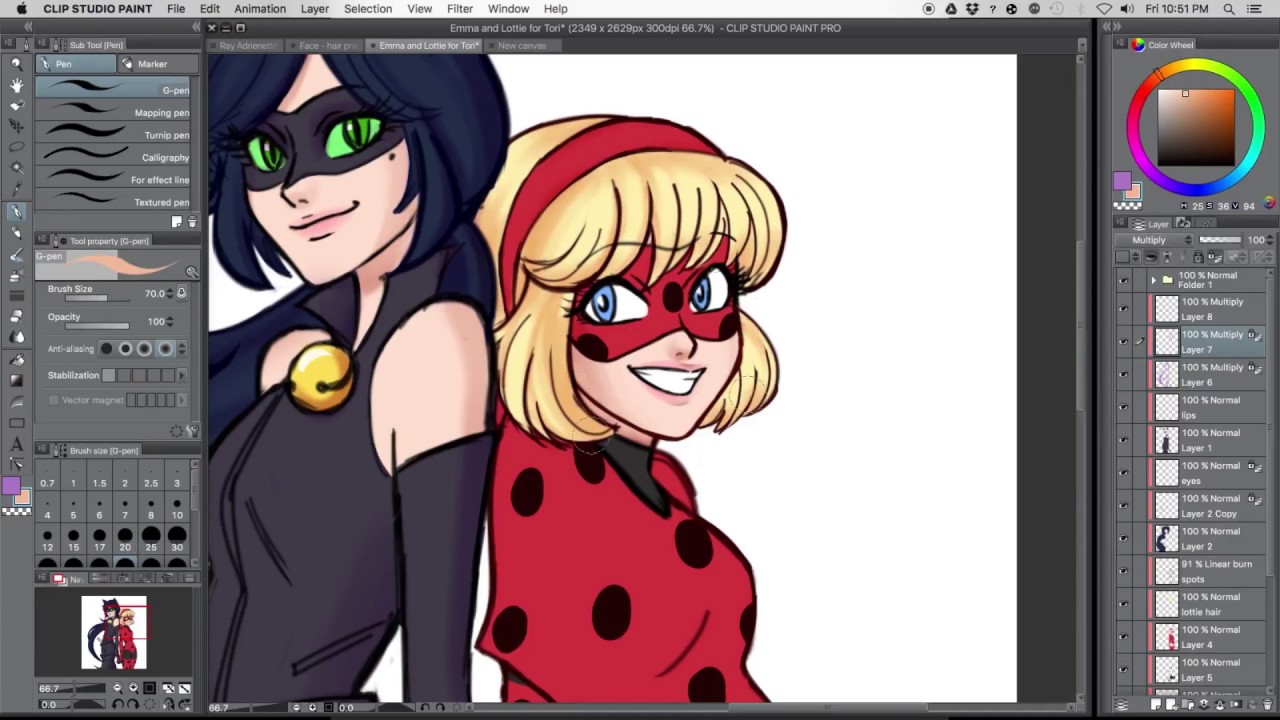The width and height of the screenshot is (1280, 720).
Task: Open the File menu
Action: [x=176, y=9]
